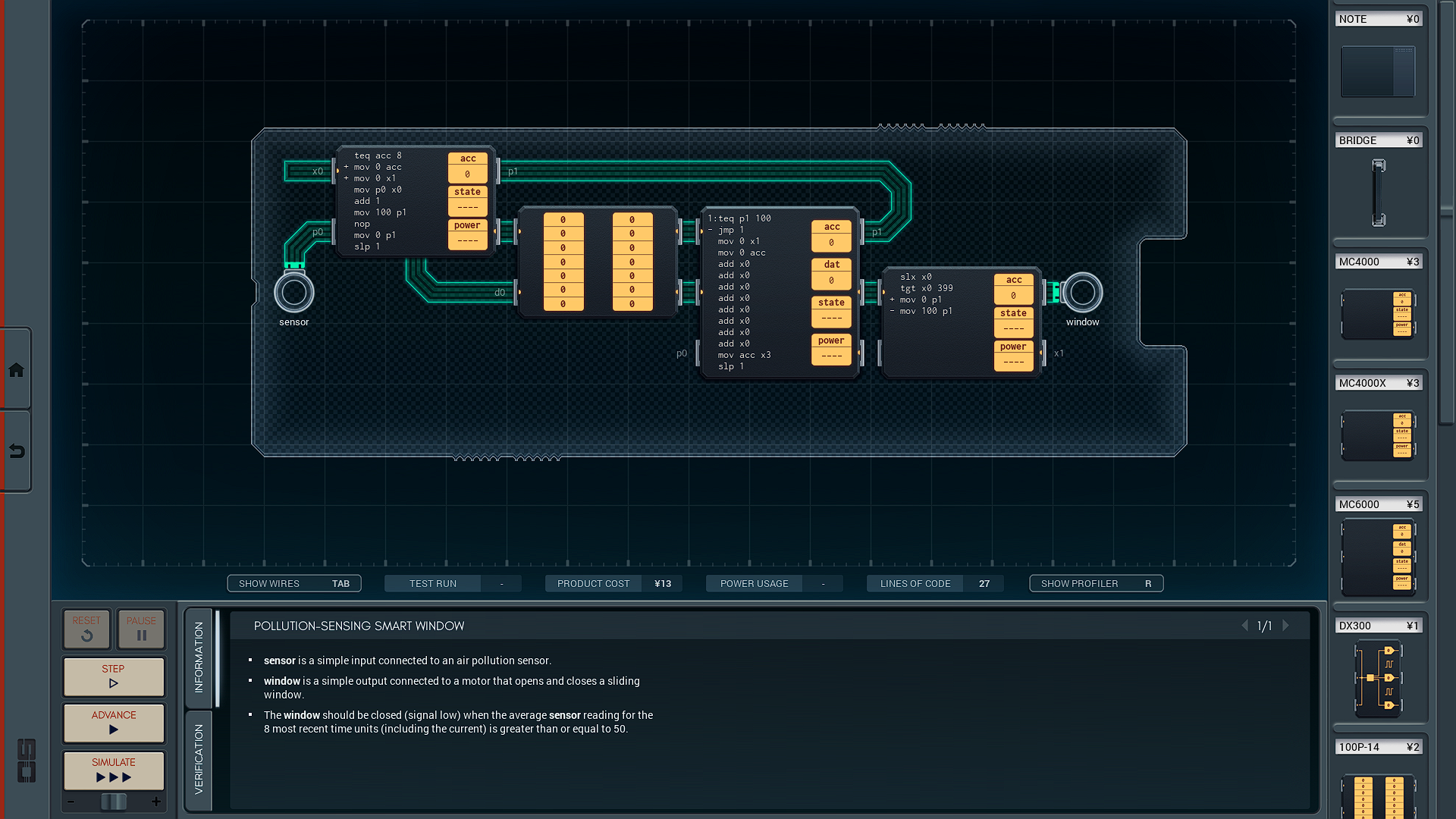Click the power register on rightmost chip
Image resolution: width=1456 pixels, height=819 pixels.
coord(1013,355)
